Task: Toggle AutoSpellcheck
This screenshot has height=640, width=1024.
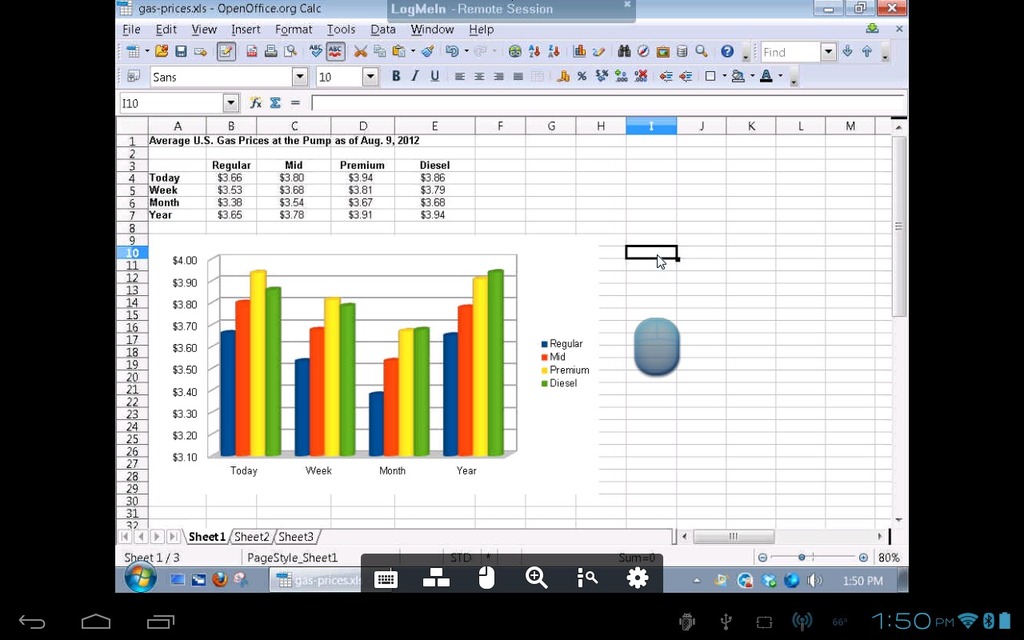Action: coord(336,52)
